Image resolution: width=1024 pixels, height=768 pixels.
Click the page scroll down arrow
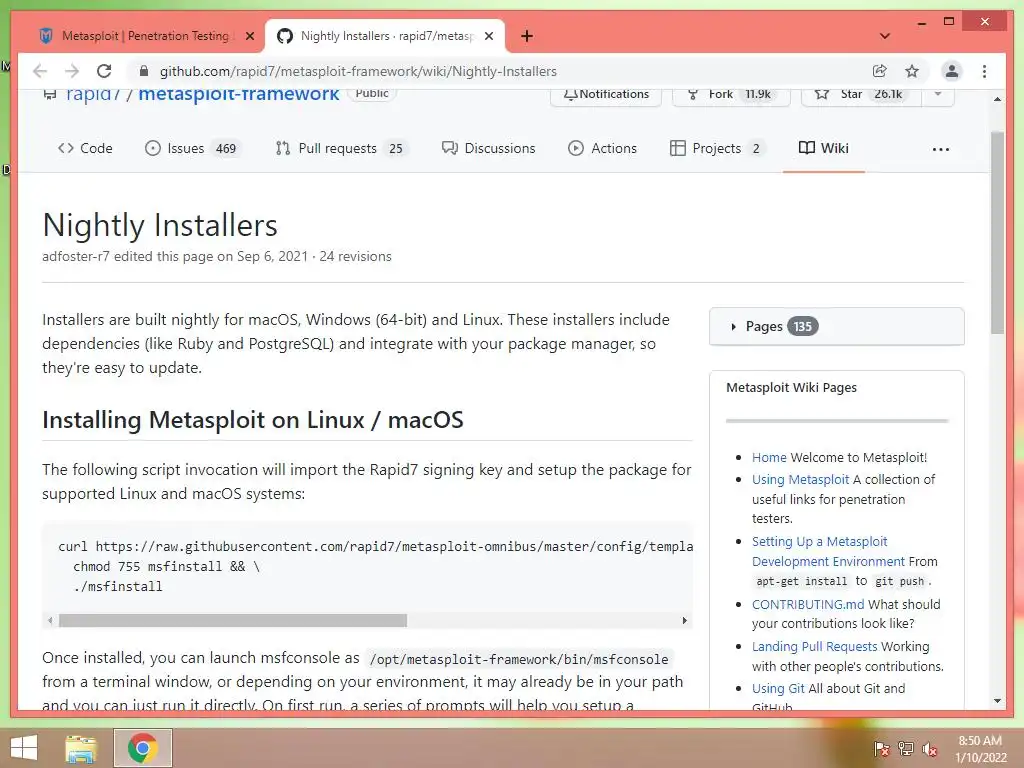(x=997, y=701)
